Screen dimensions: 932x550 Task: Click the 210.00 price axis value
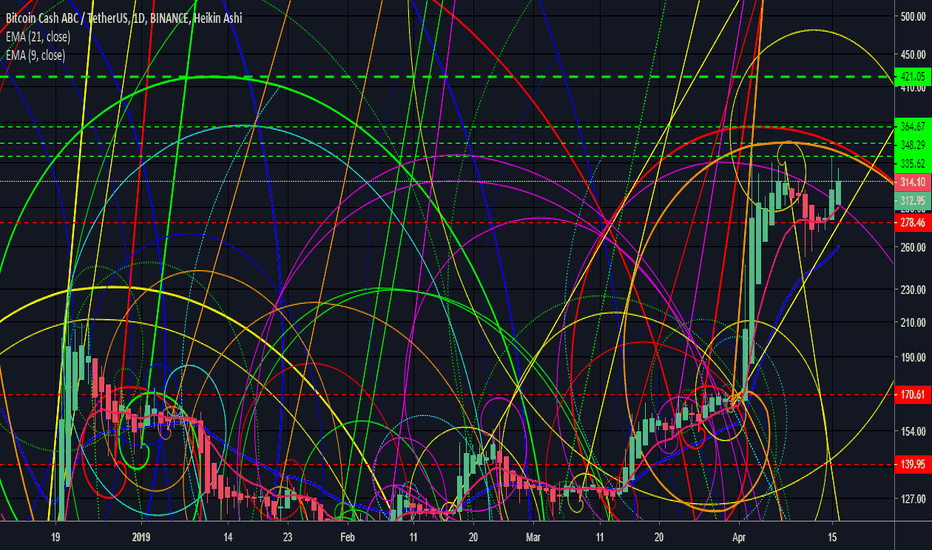pos(913,322)
